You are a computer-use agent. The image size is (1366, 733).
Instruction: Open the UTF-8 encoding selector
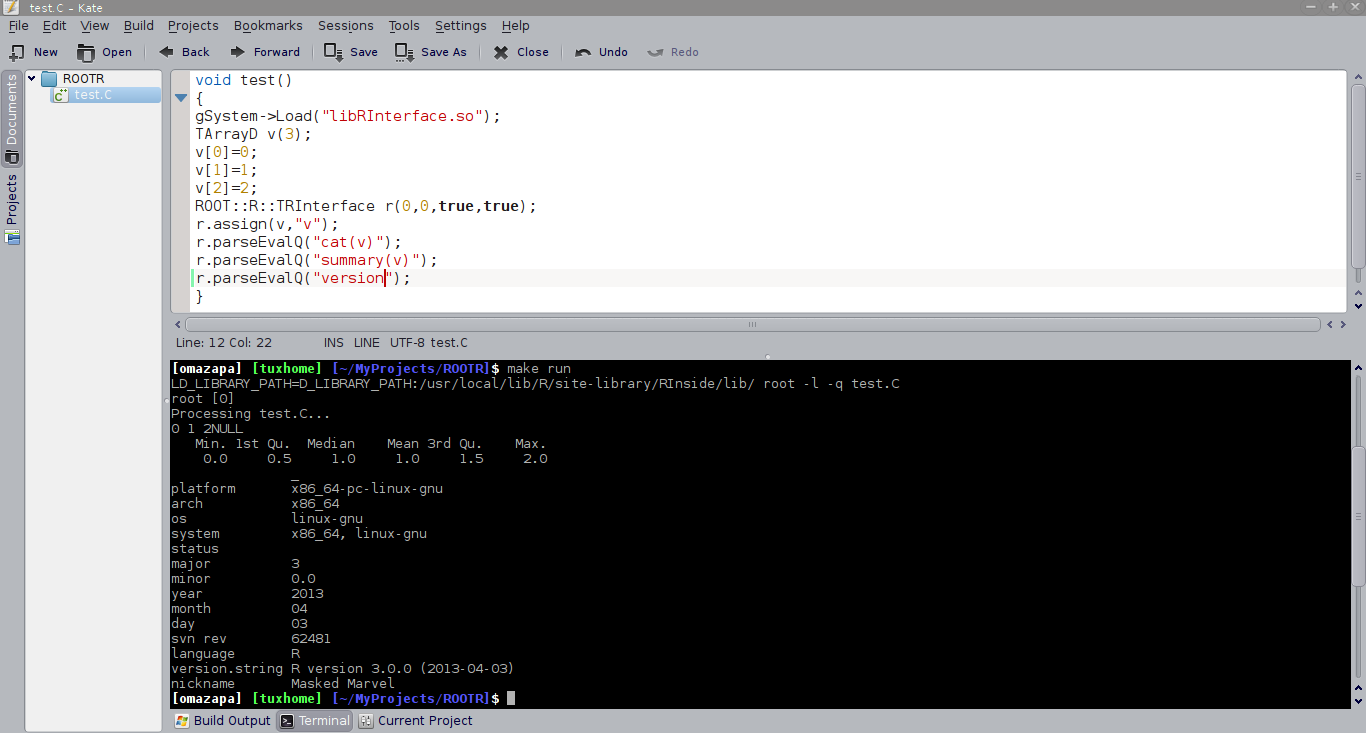pyautogui.click(x=408, y=342)
